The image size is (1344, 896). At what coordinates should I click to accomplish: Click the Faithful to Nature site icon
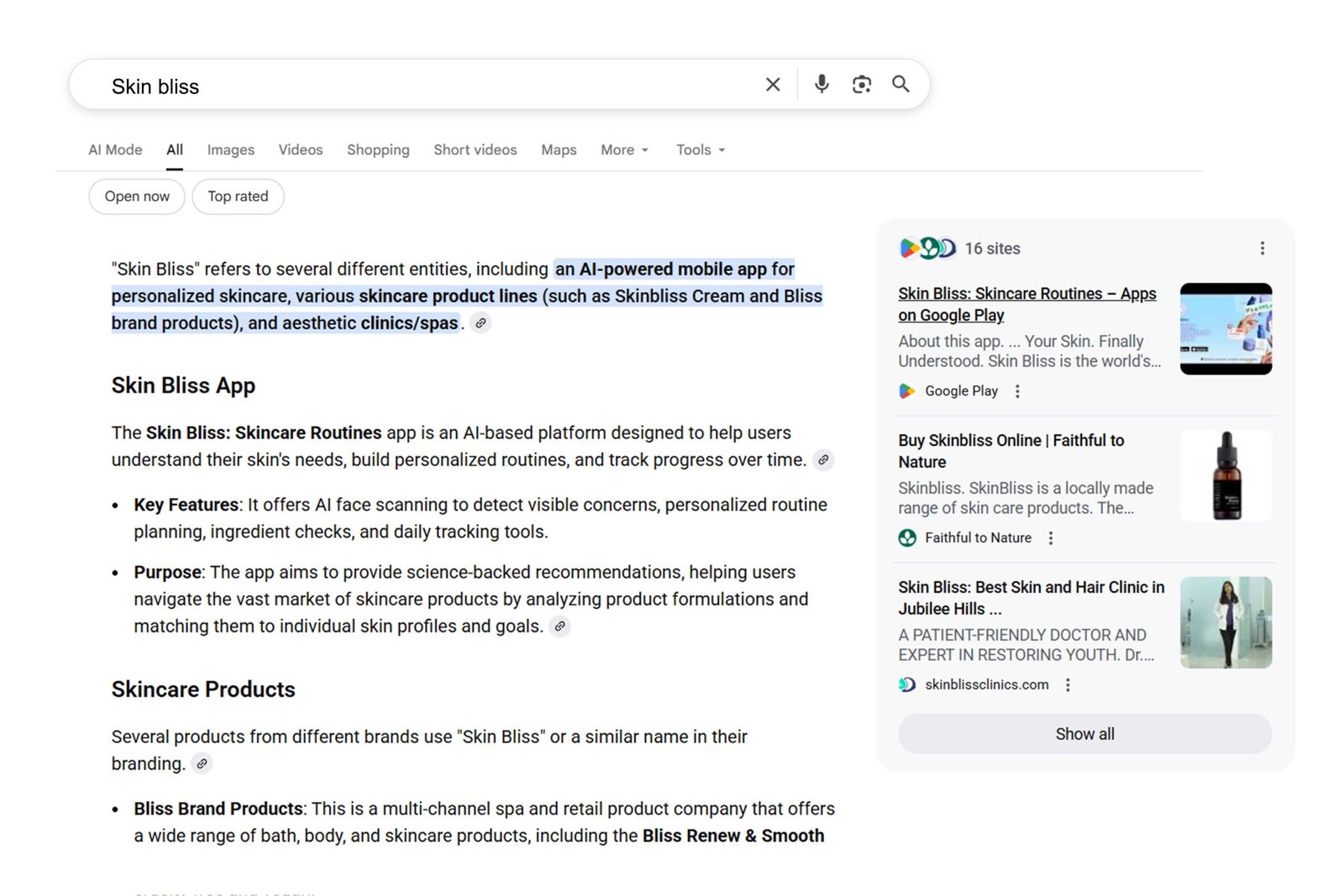point(906,537)
